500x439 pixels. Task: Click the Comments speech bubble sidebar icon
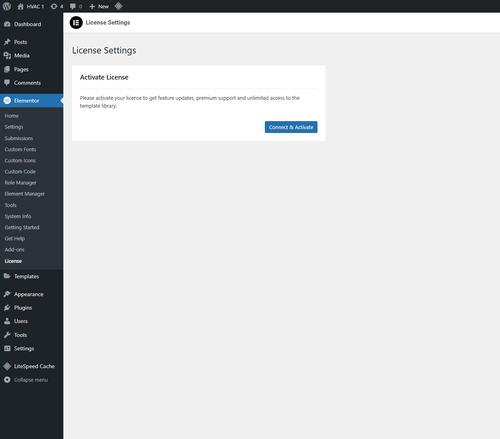tap(7, 83)
